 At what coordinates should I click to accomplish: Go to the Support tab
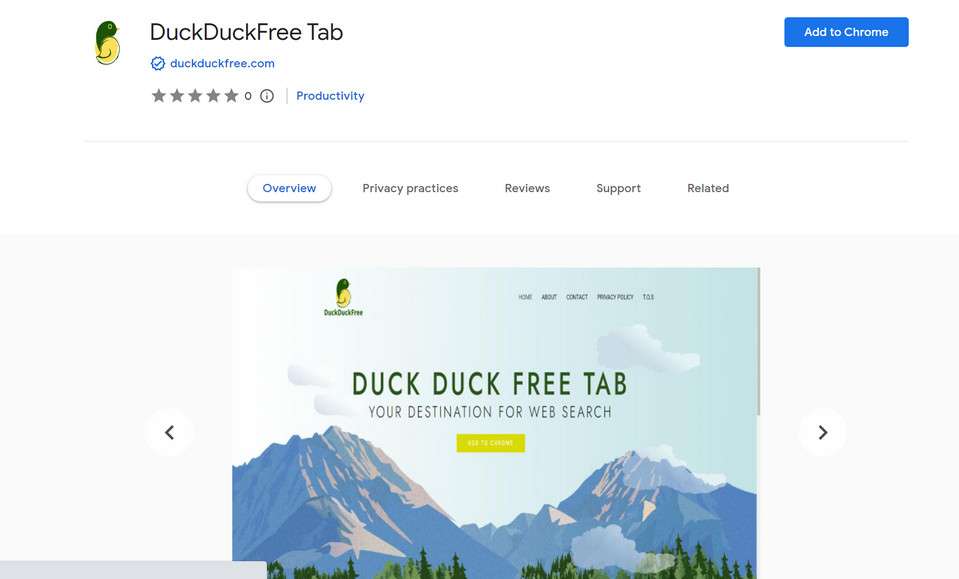[618, 188]
